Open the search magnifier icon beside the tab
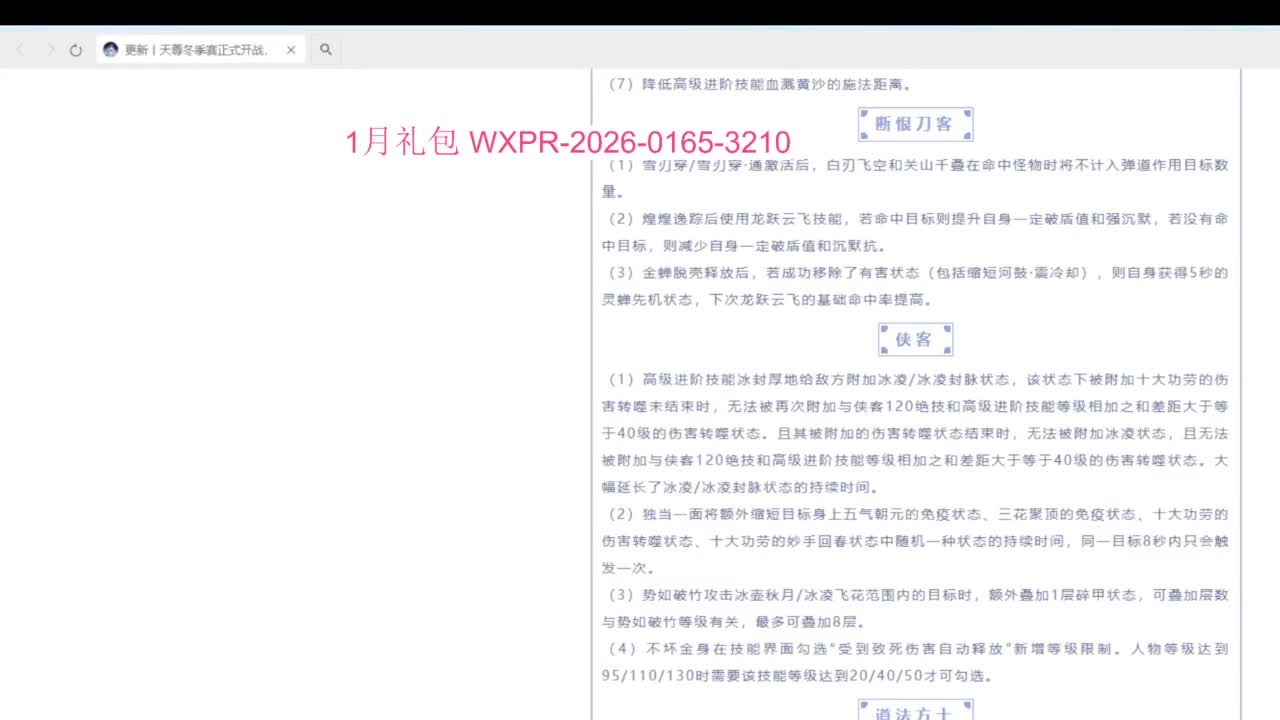This screenshot has height=720, width=1280. point(326,49)
